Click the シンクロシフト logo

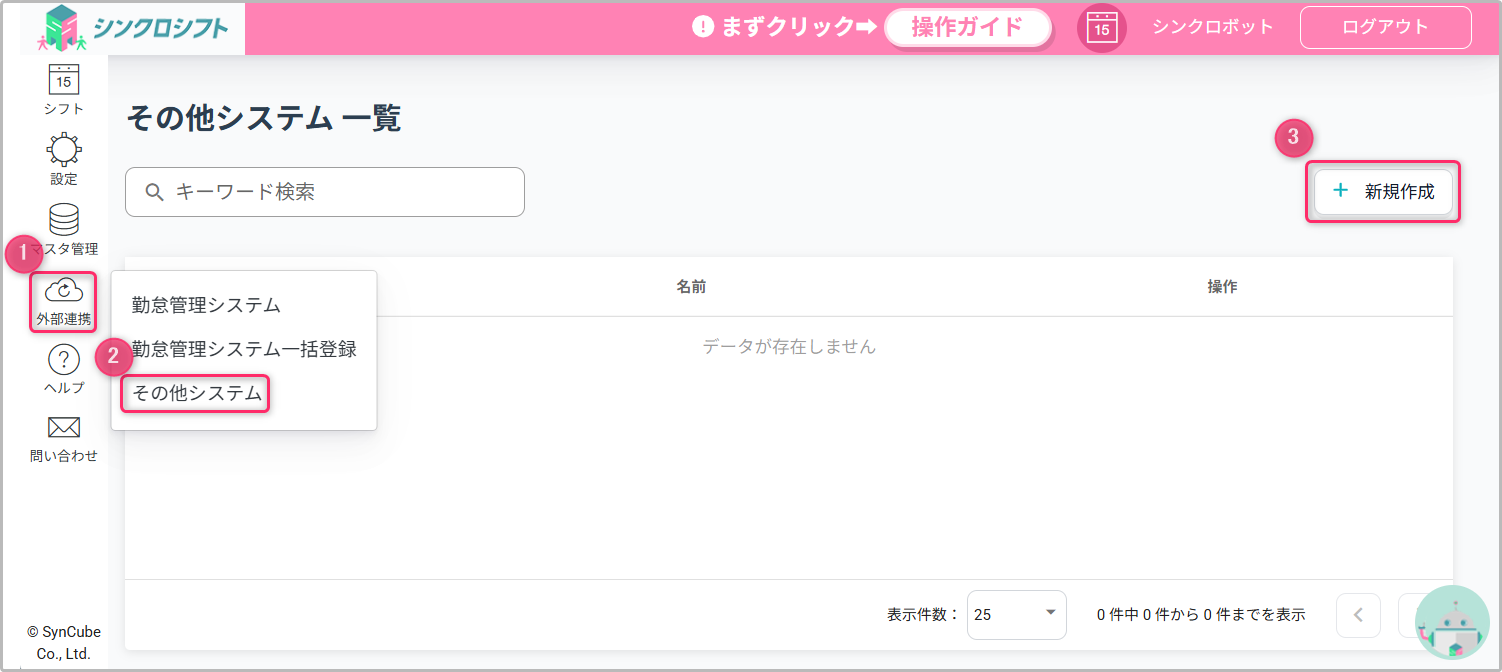click(134, 28)
